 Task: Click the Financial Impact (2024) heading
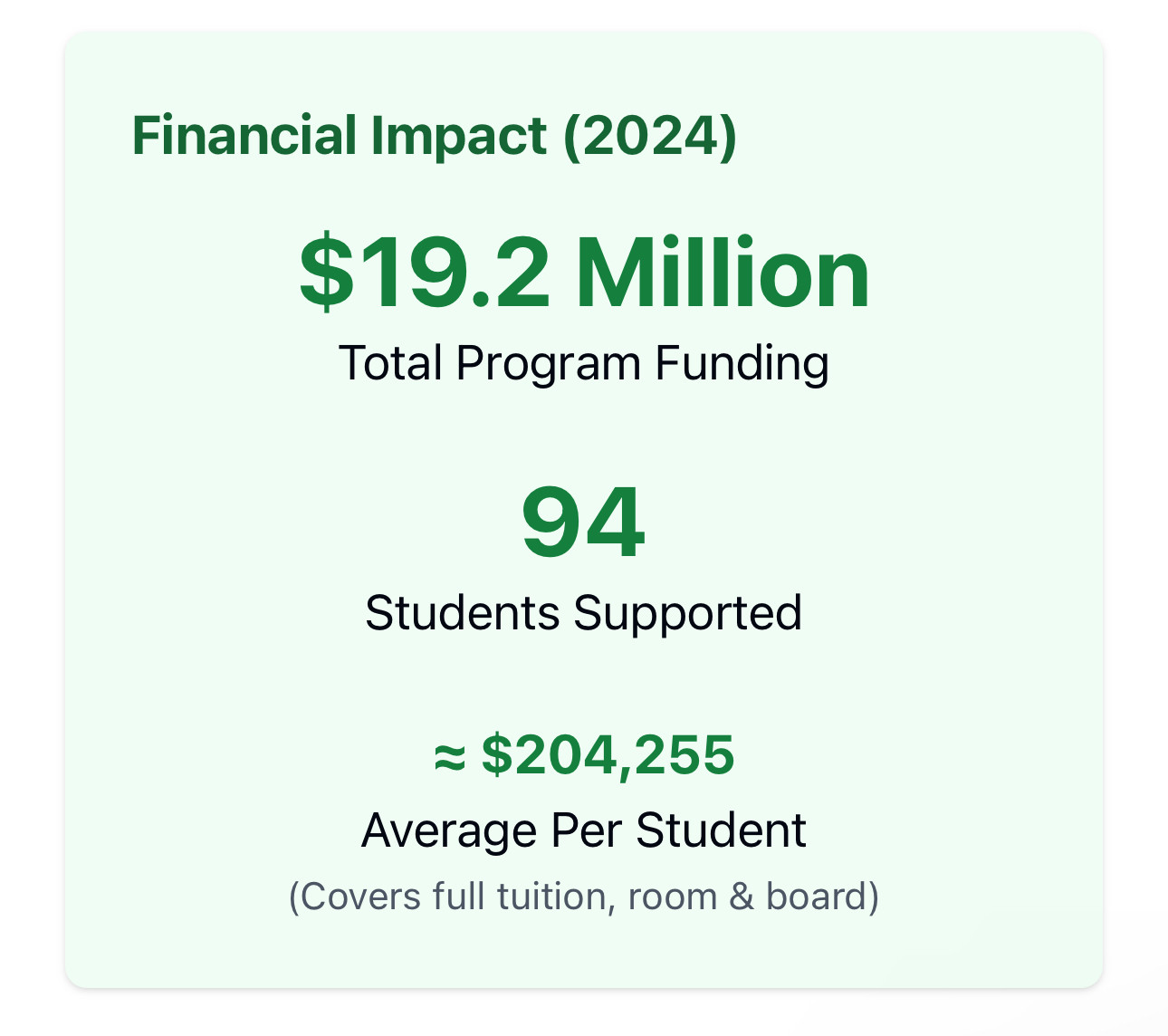click(x=435, y=137)
